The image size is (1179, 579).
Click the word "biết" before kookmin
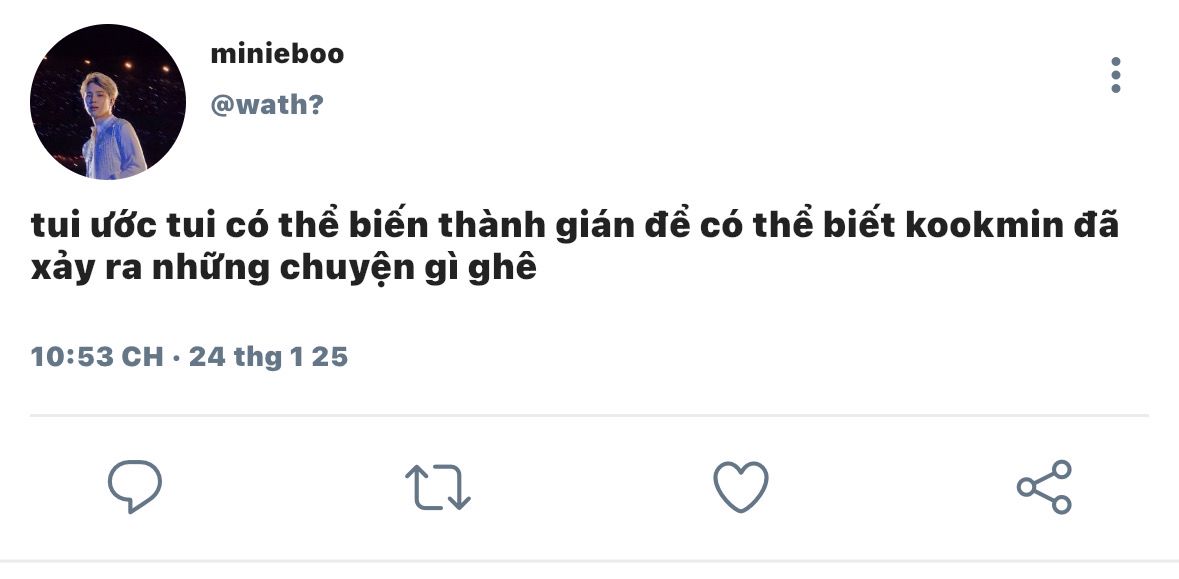click(859, 226)
